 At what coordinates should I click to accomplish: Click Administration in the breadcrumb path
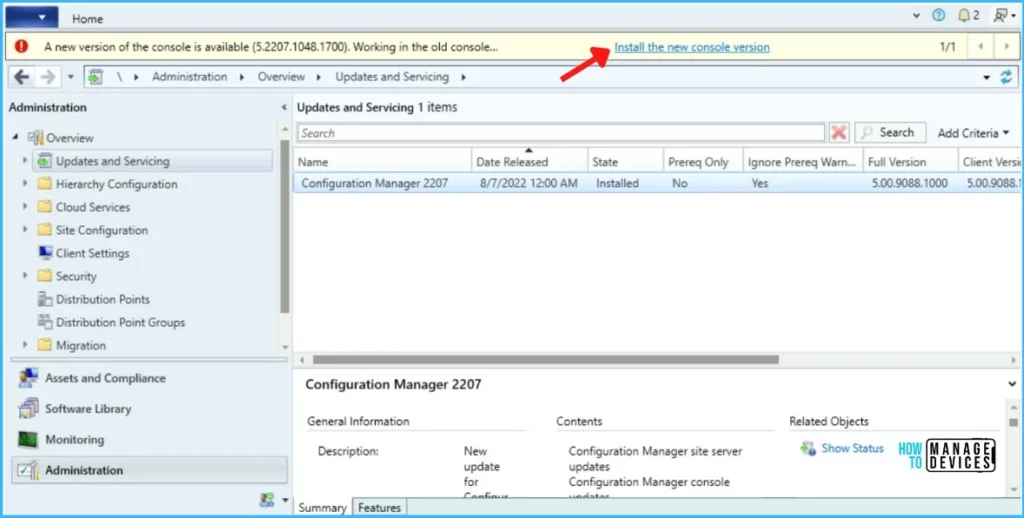point(189,77)
